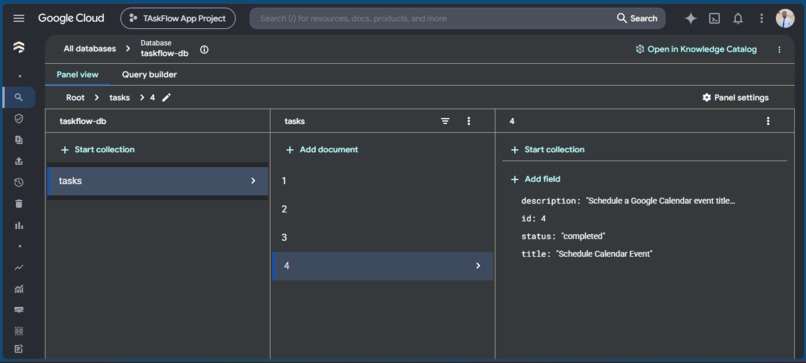The width and height of the screenshot is (806, 363).
Task: Navigate to tasks in the path breadcrumb
Action: pyautogui.click(x=119, y=97)
